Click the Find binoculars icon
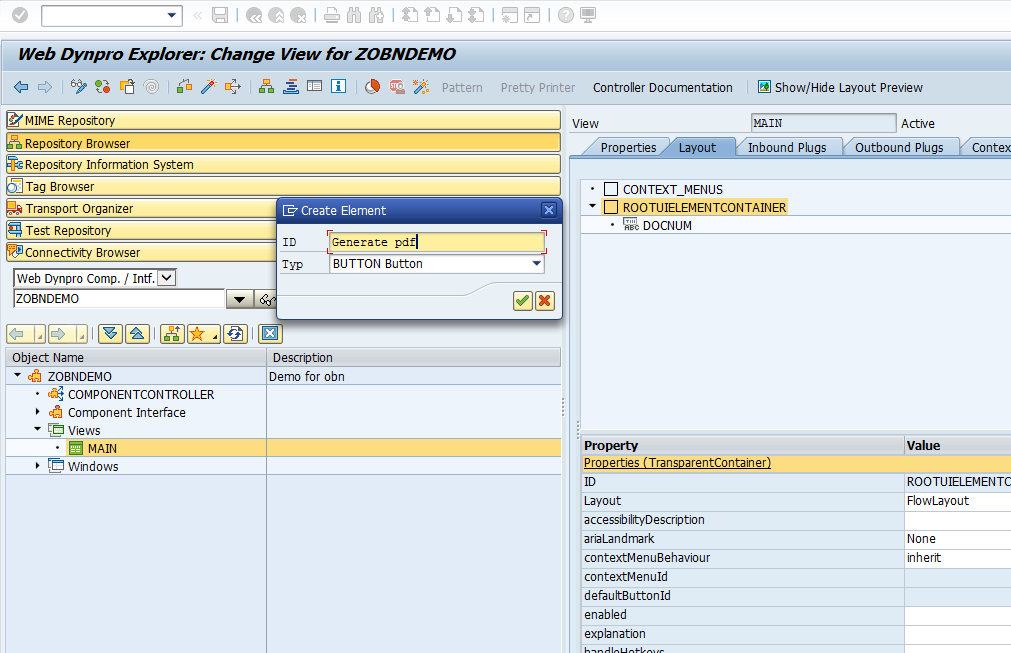Screen dimensions: 1011x653 tap(354, 15)
